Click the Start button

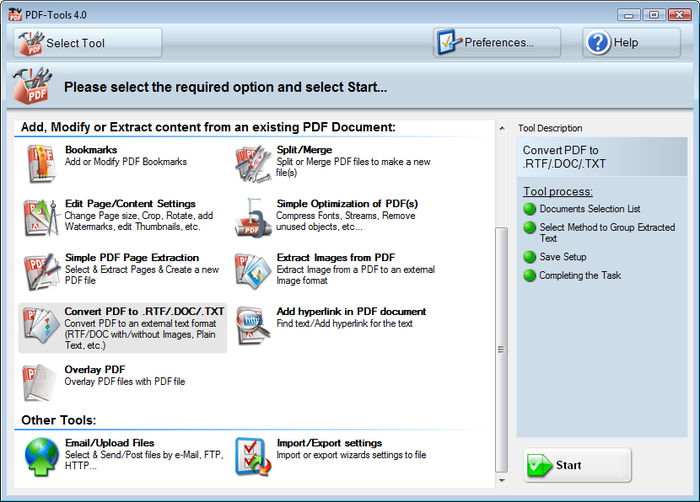578,465
